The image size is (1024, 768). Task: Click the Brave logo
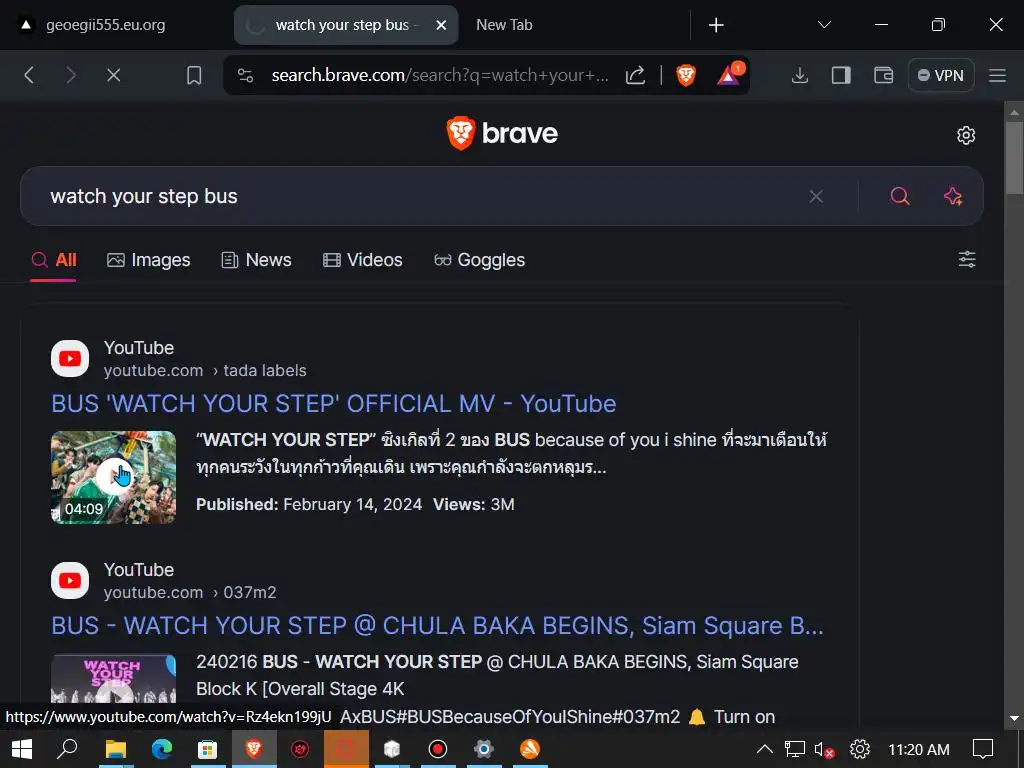tap(502, 133)
